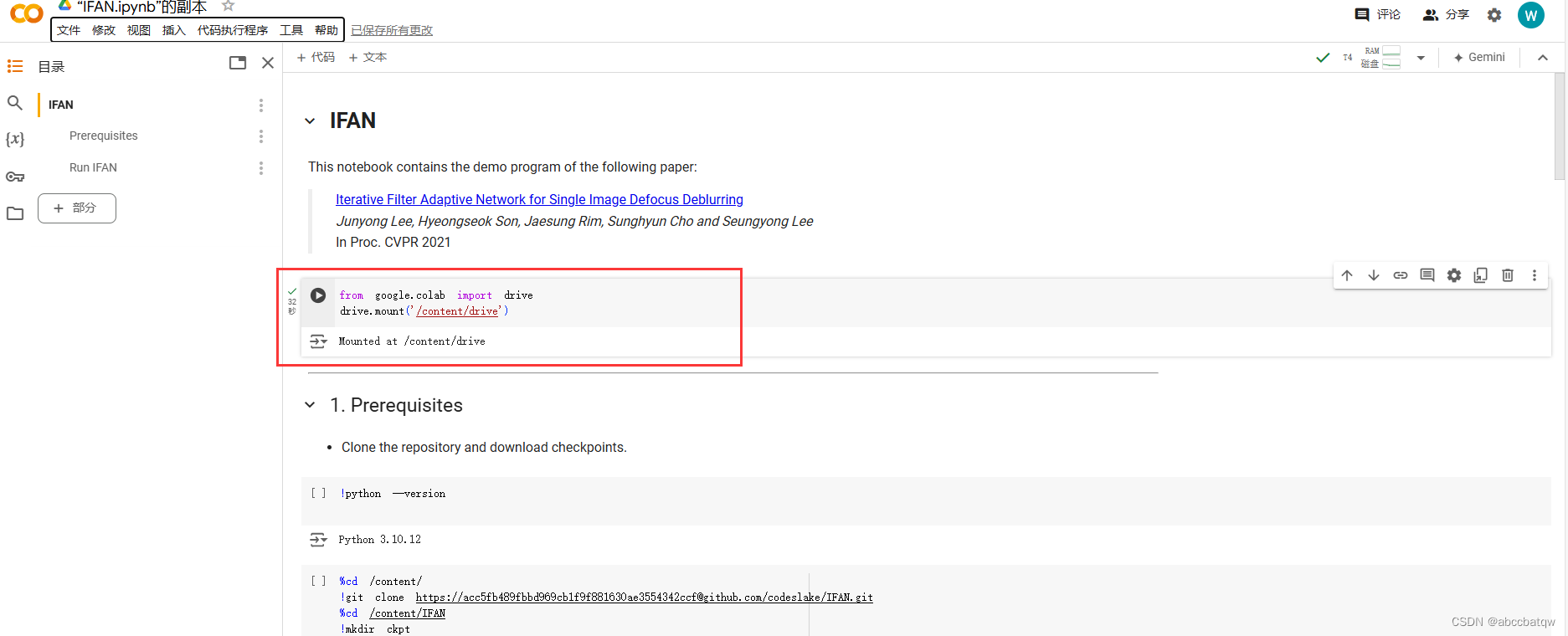The image size is (1568, 636).
Task: Copy link to the cell
Action: coord(1401,275)
